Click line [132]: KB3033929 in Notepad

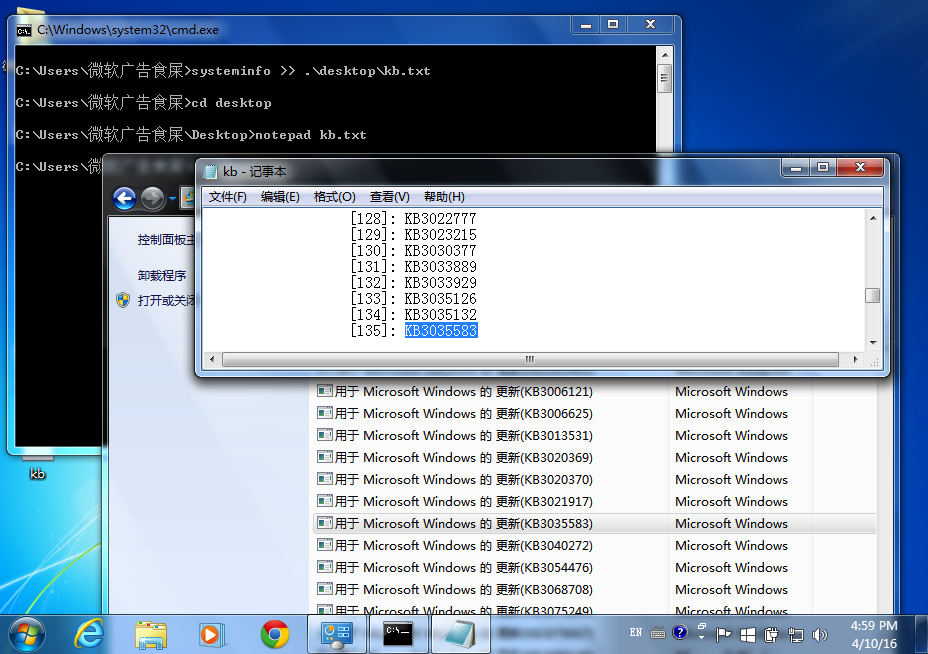[413, 282]
